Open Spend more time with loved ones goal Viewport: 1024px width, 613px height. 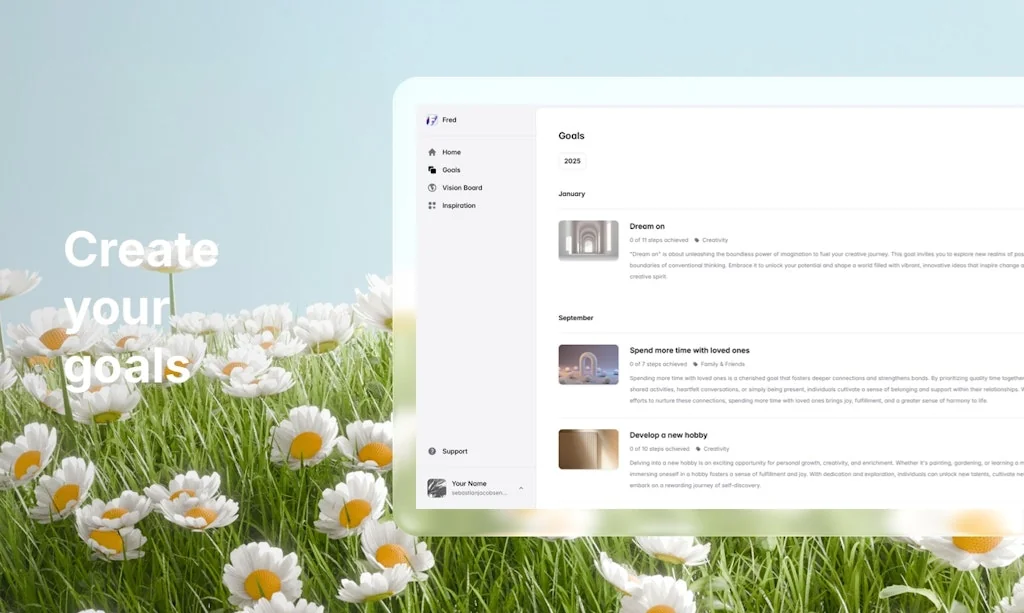(x=690, y=351)
